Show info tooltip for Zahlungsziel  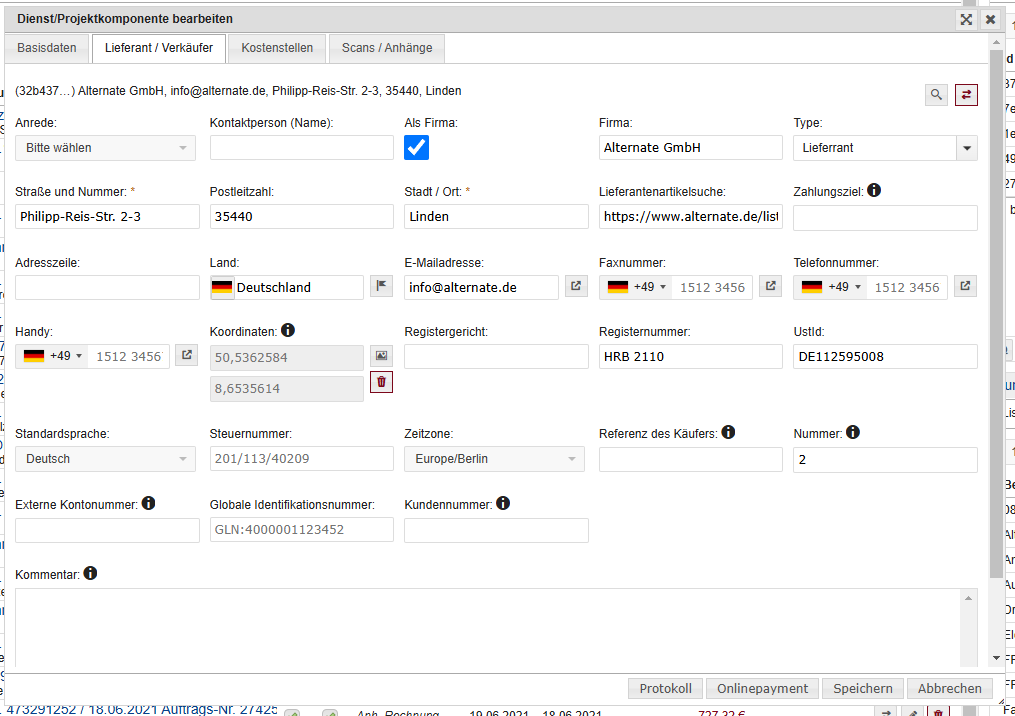(x=874, y=190)
